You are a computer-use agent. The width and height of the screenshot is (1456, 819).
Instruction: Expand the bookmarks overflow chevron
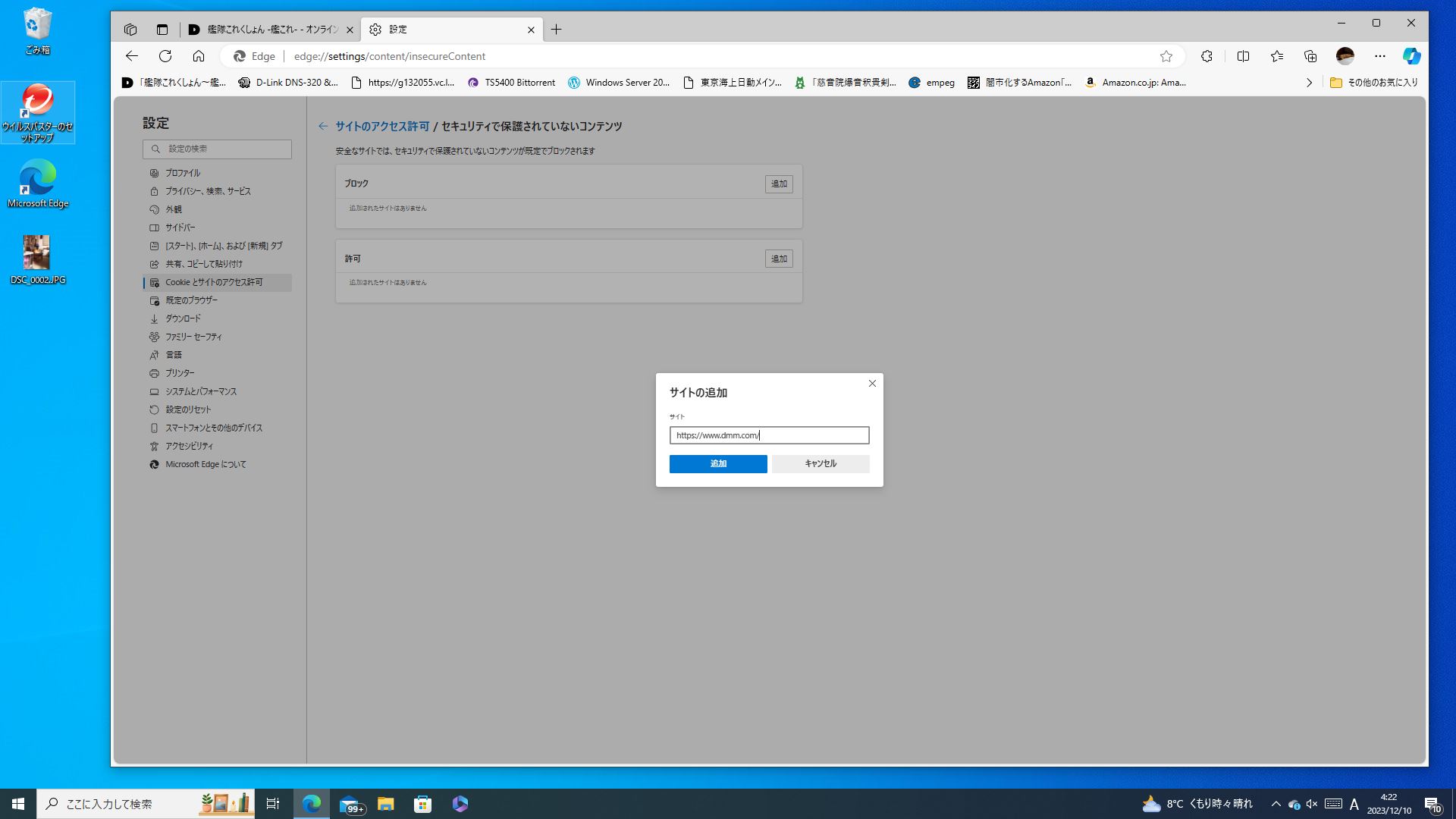click(x=1309, y=83)
